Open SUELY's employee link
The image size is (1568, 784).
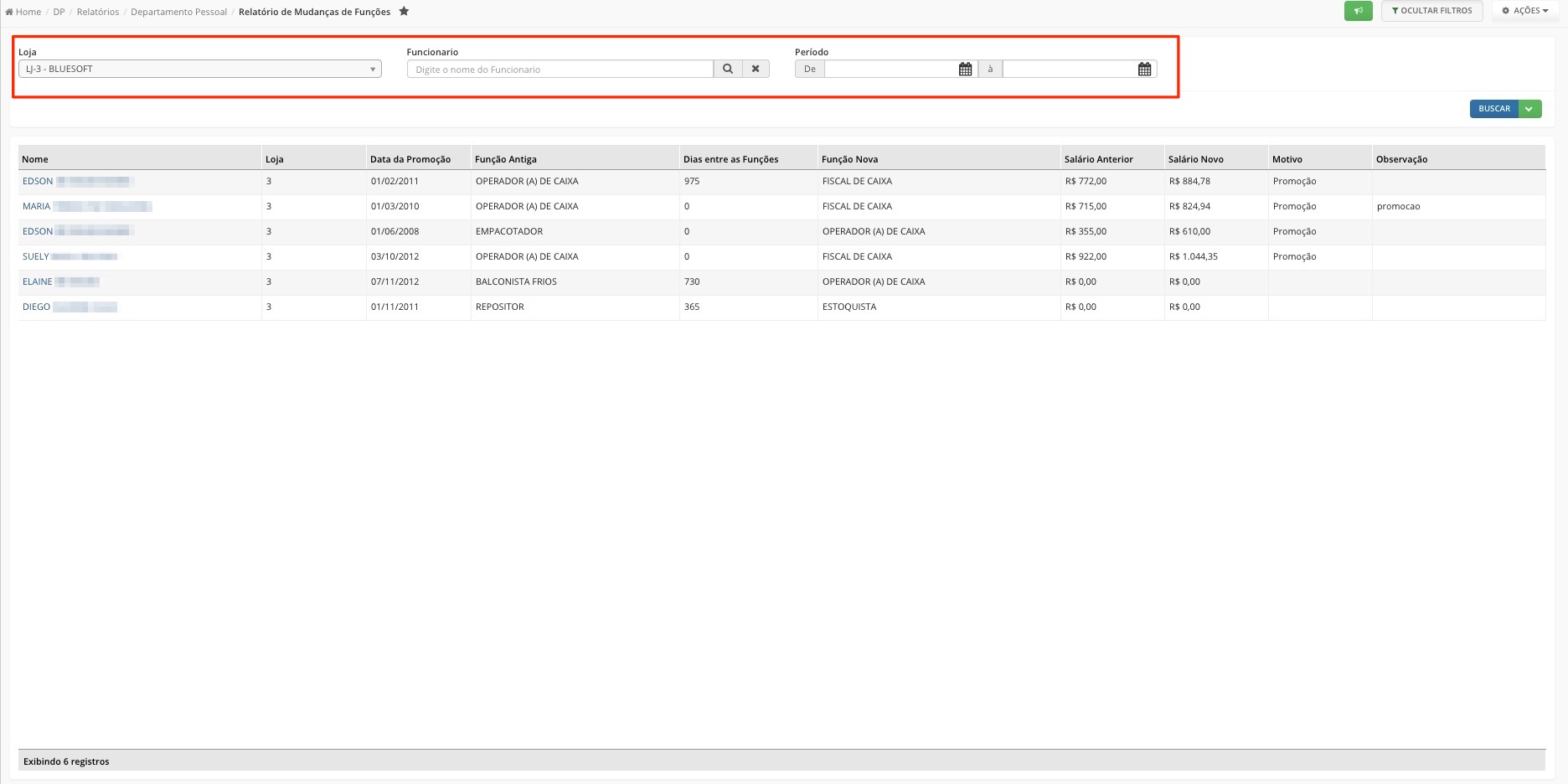click(x=70, y=256)
